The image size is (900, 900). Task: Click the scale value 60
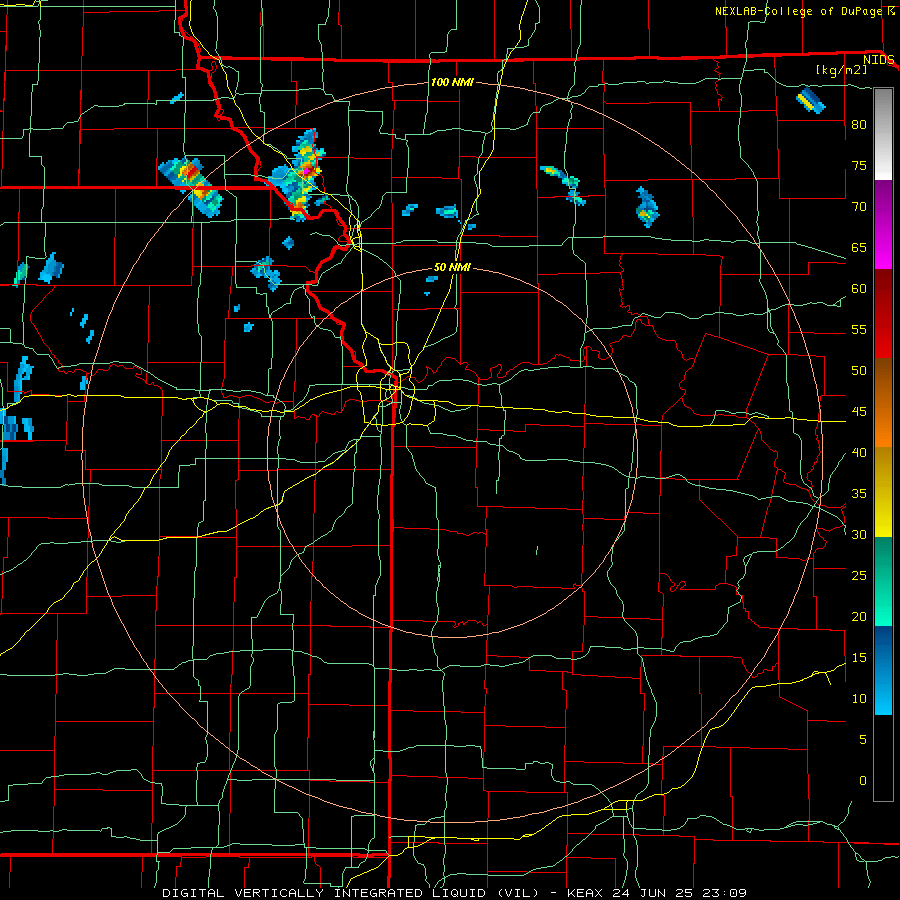pos(859,288)
